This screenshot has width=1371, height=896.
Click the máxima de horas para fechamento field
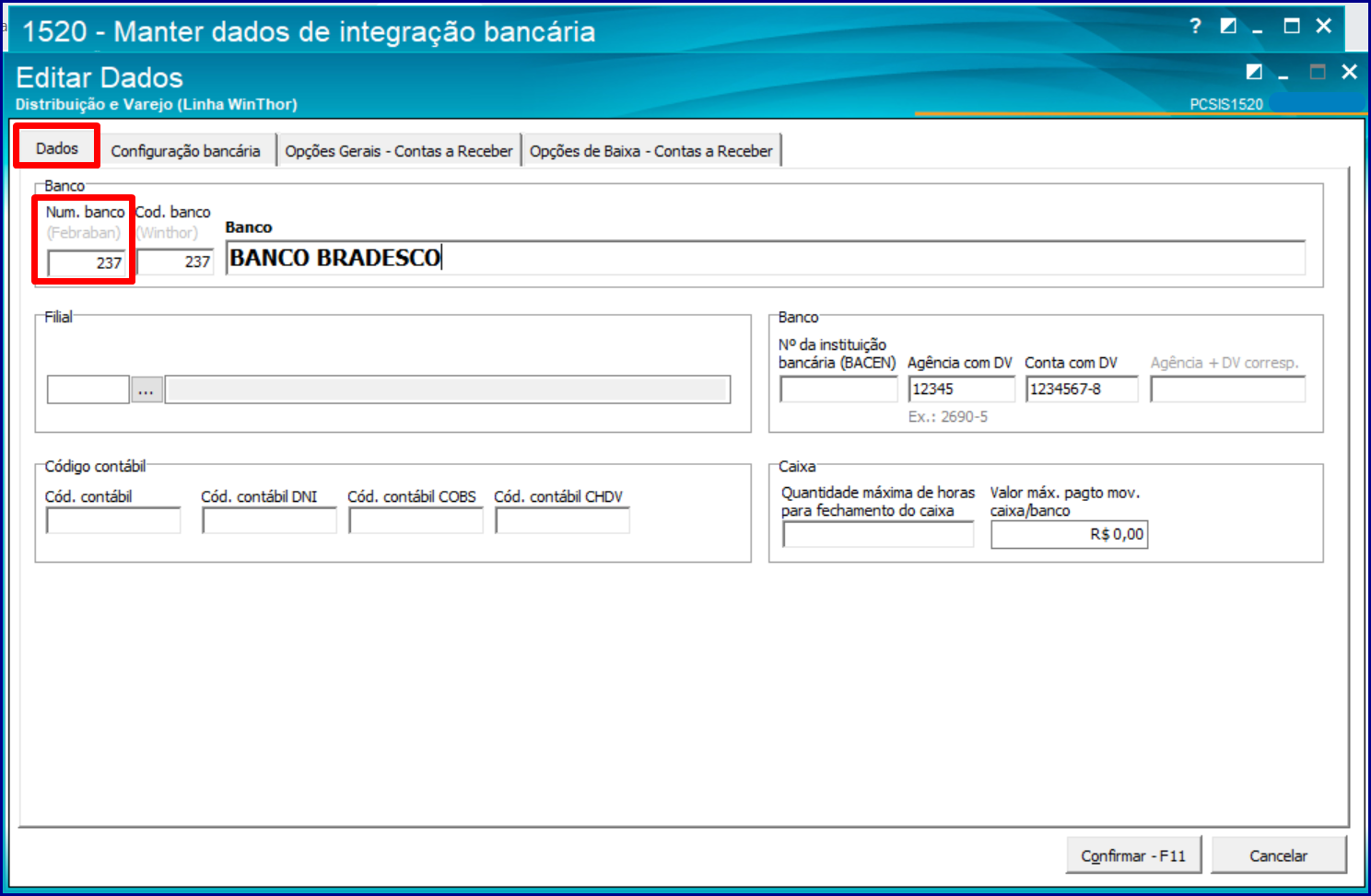878,534
